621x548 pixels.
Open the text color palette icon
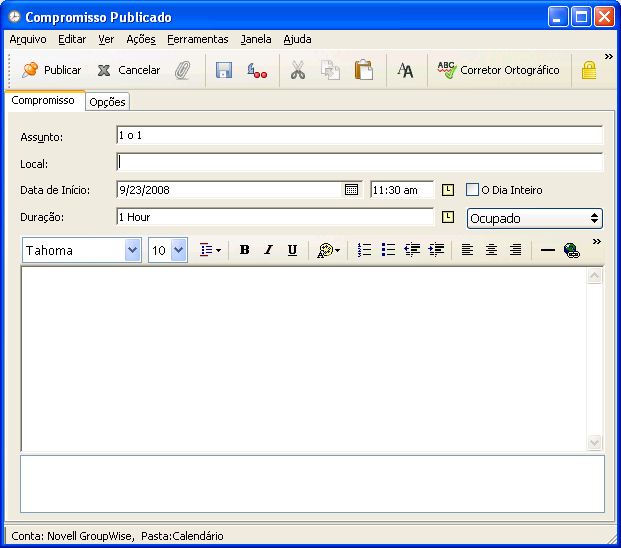(x=328, y=250)
